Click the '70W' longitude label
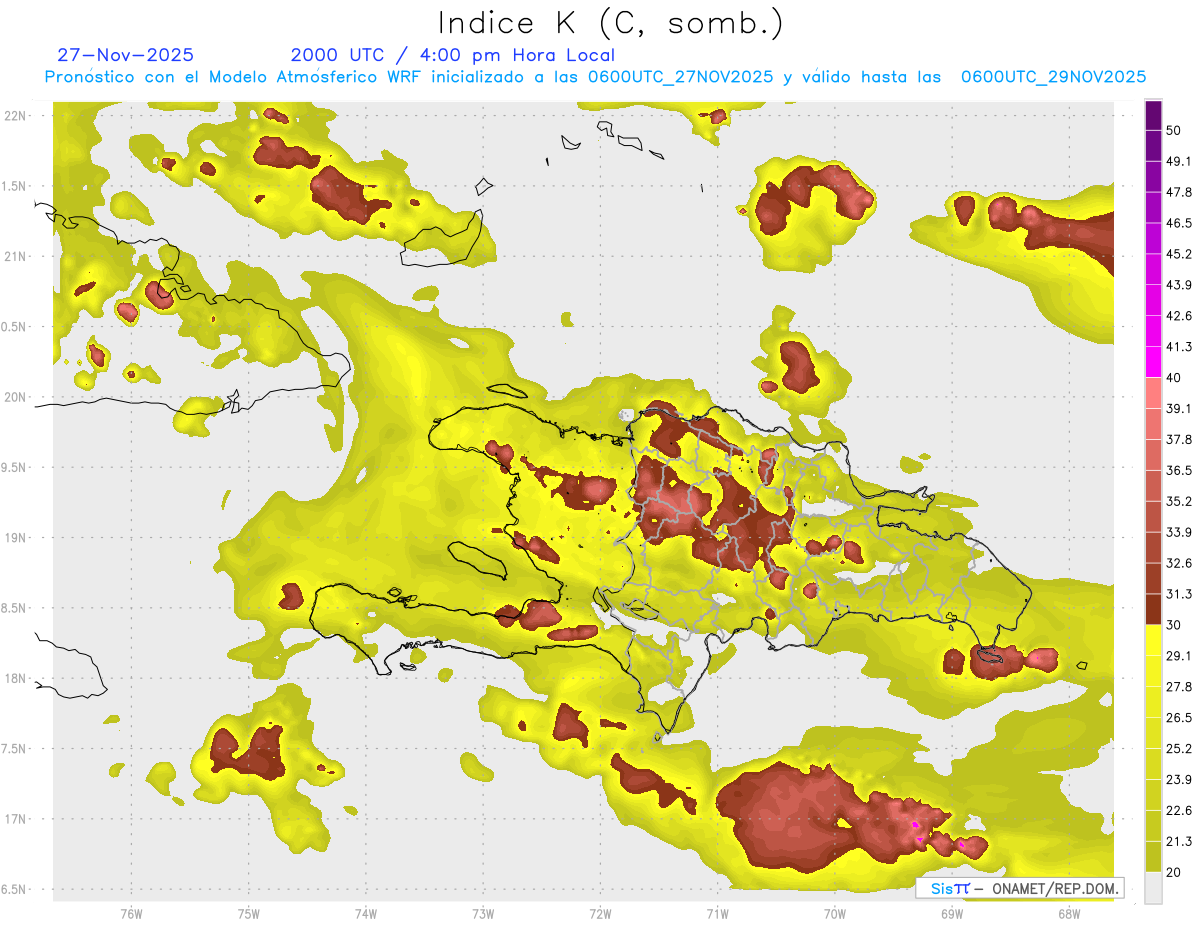 [x=835, y=912]
